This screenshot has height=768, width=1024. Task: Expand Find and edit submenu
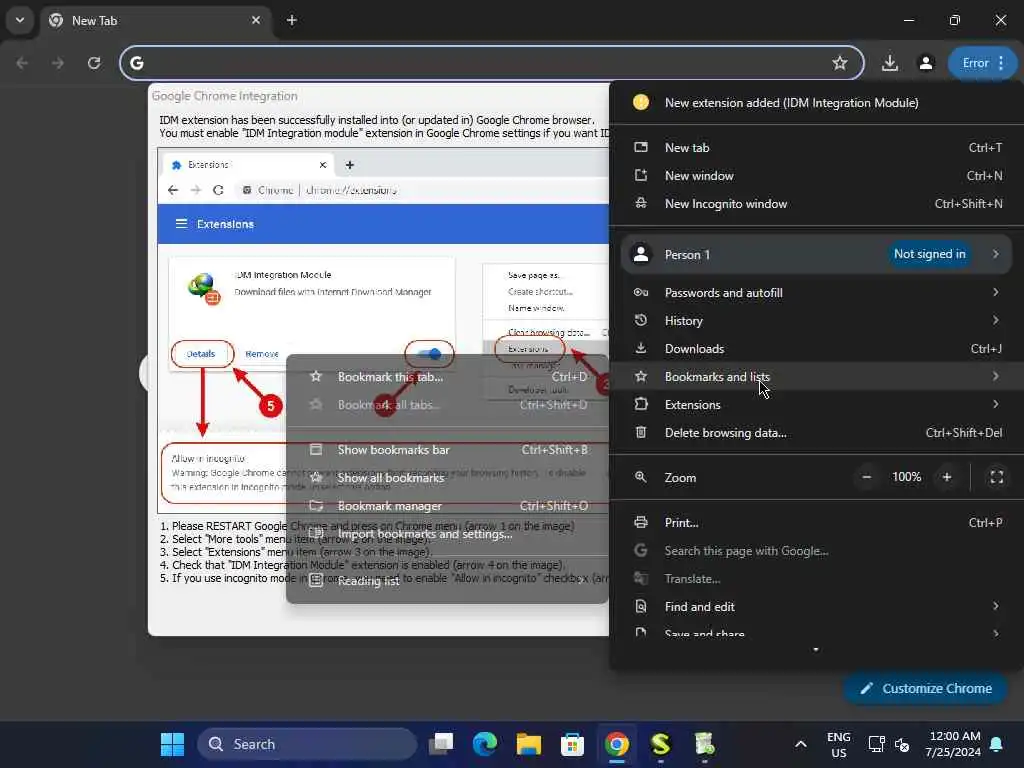coord(816,607)
